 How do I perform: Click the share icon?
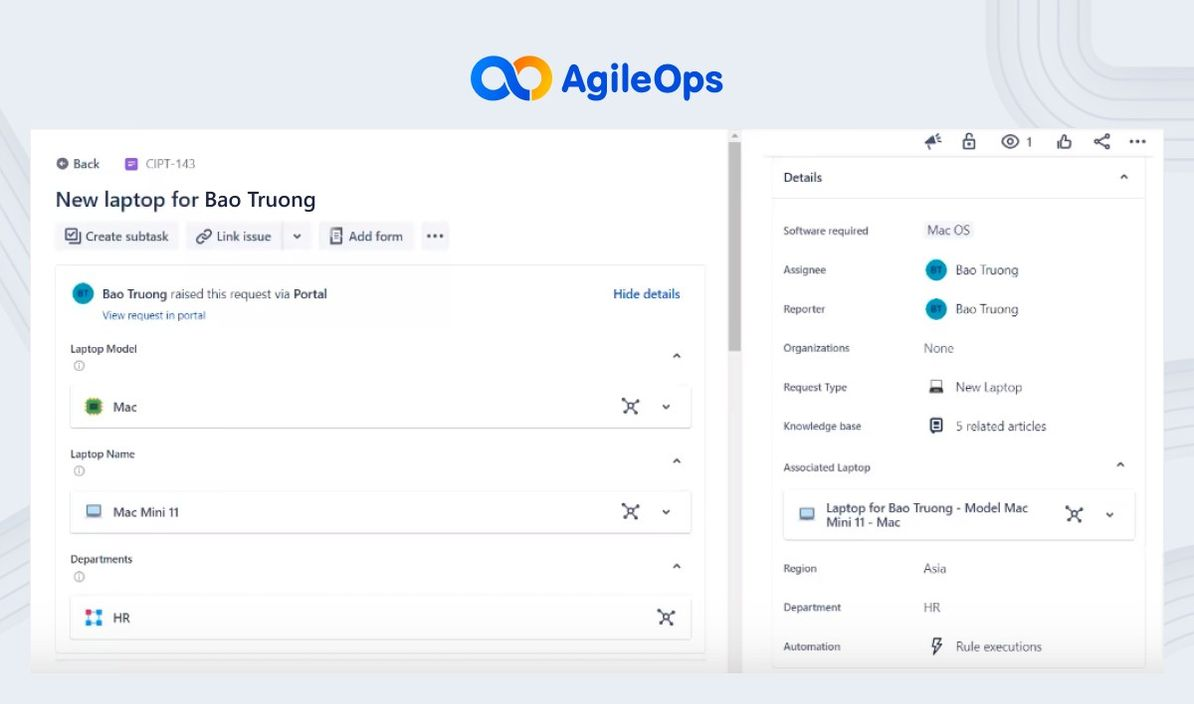click(x=1102, y=142)
